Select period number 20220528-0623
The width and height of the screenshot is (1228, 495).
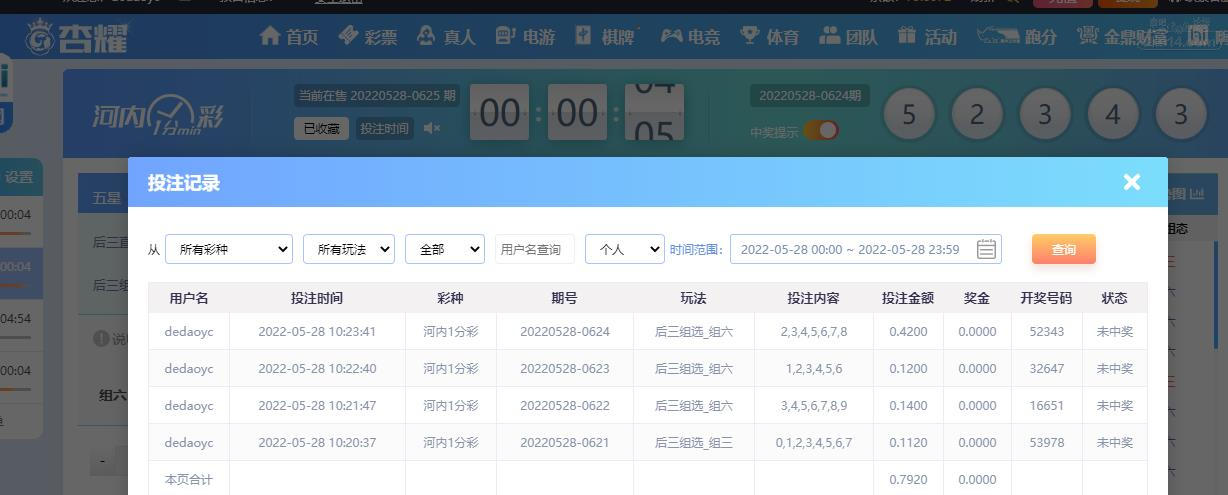point(565,368)
